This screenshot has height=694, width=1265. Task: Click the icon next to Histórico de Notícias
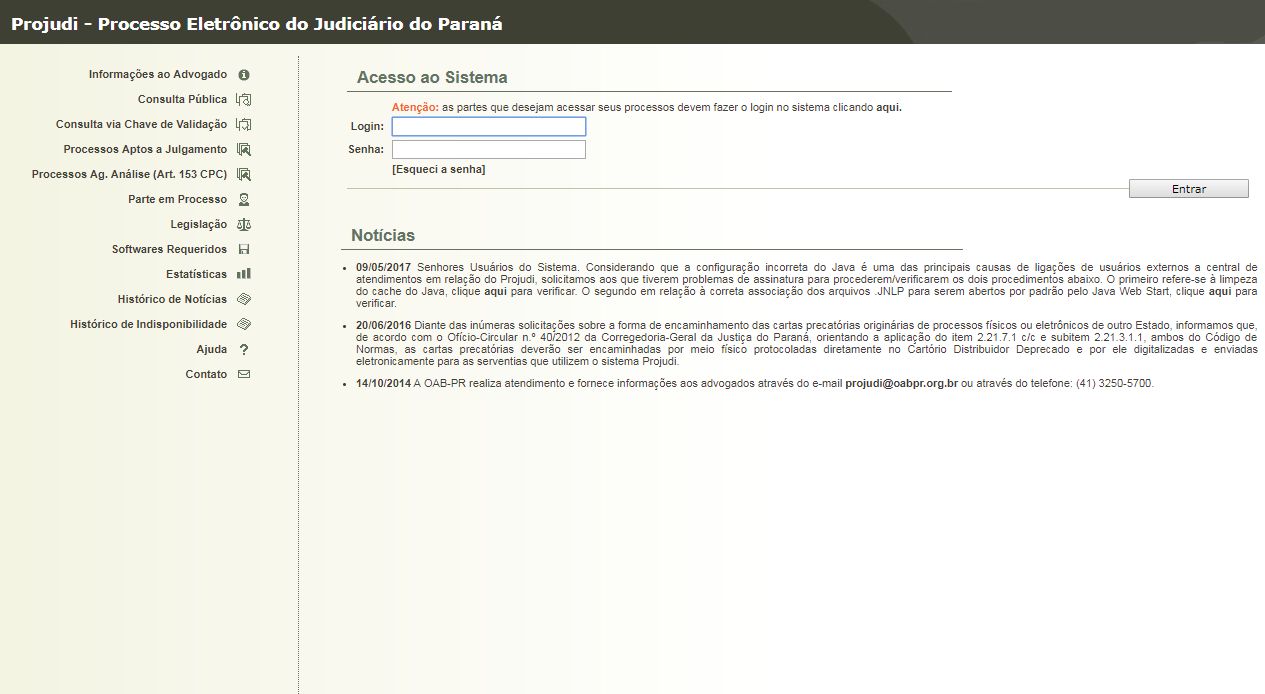click(244, 299)
